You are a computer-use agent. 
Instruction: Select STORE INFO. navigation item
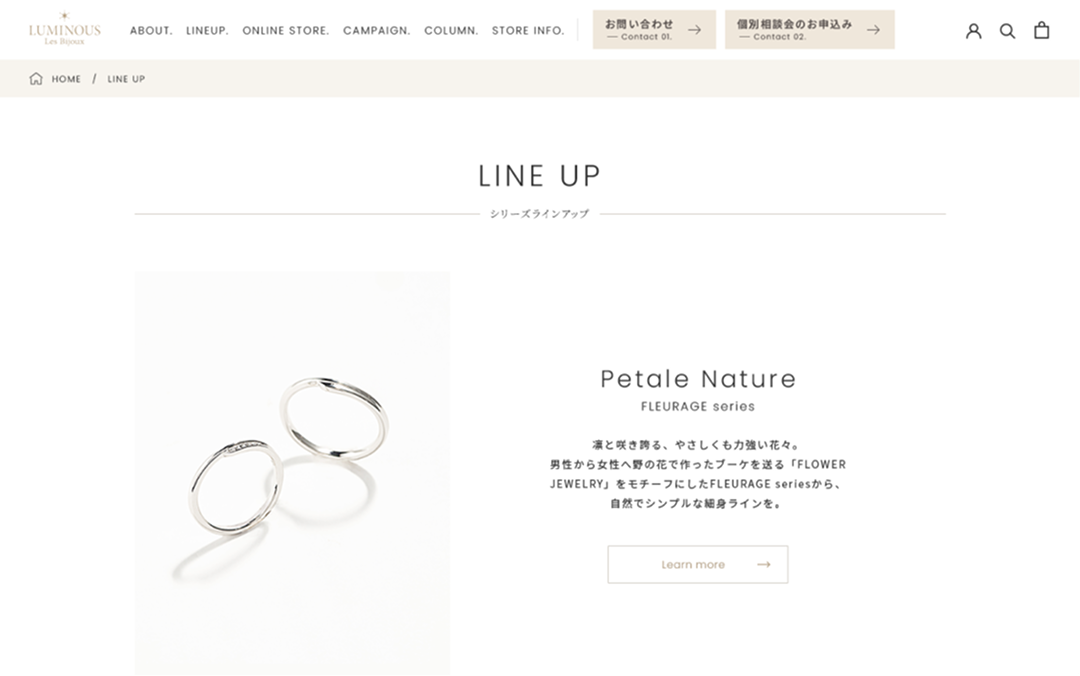(x=528, y=30)
